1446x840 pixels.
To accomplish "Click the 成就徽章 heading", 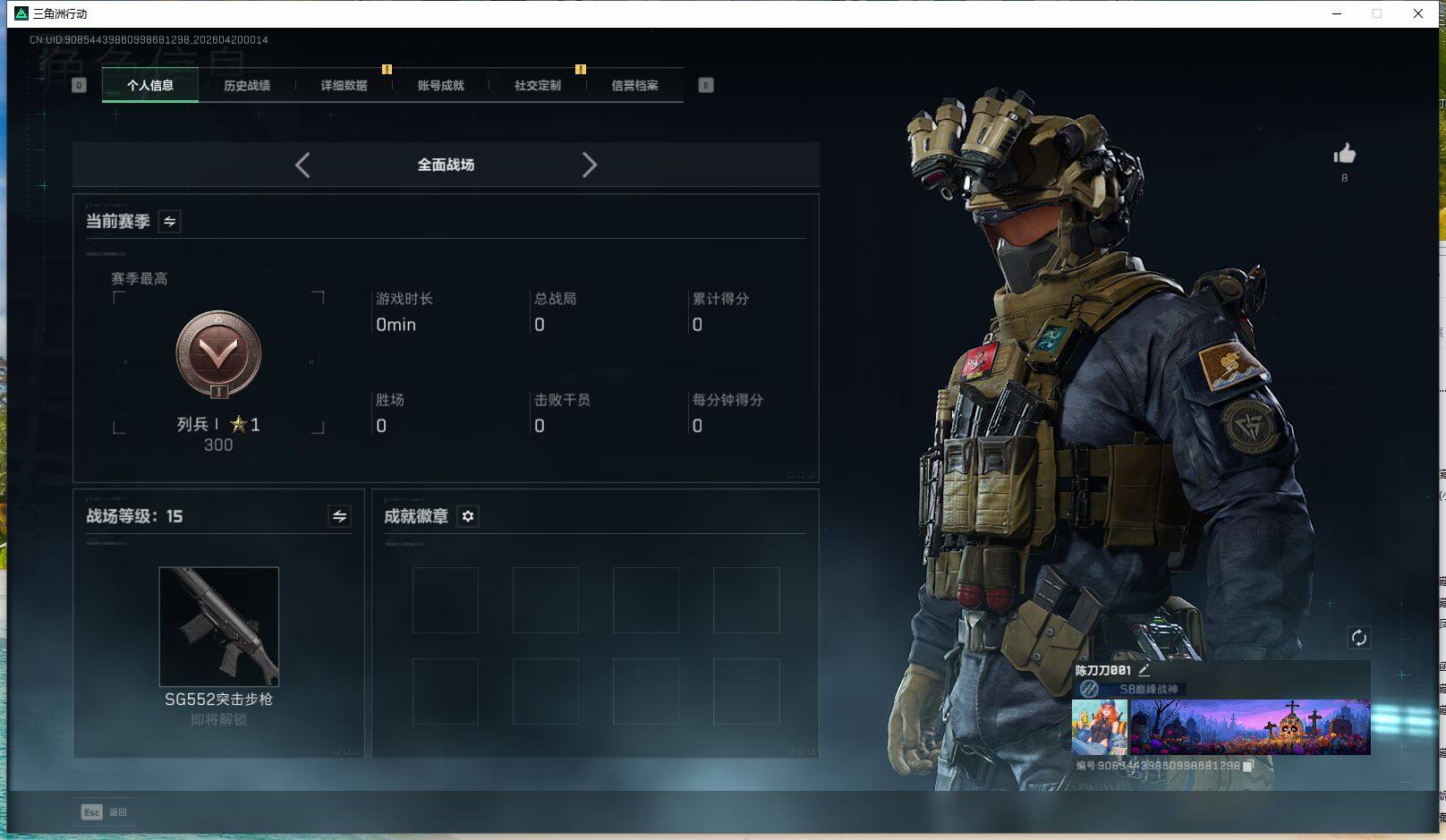I will [x=416, y=516].
